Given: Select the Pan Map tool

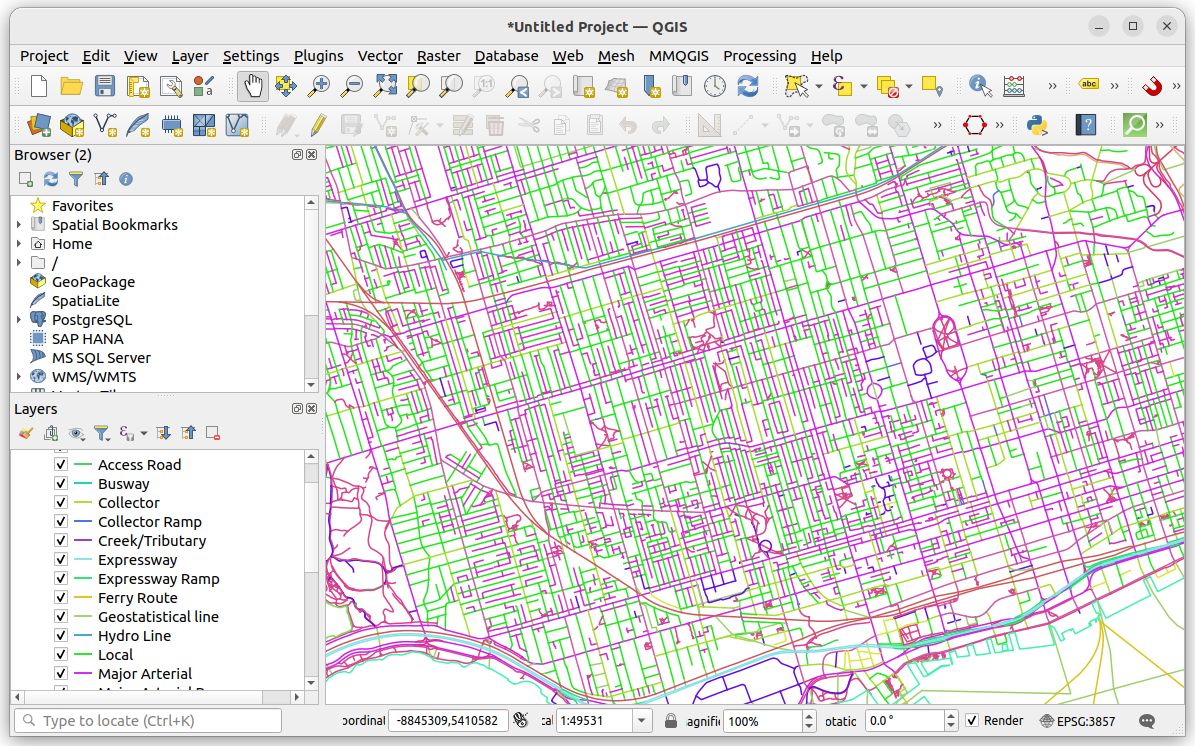Looking at the screenshot, I should pyautogui.click(x=252, y=86).
